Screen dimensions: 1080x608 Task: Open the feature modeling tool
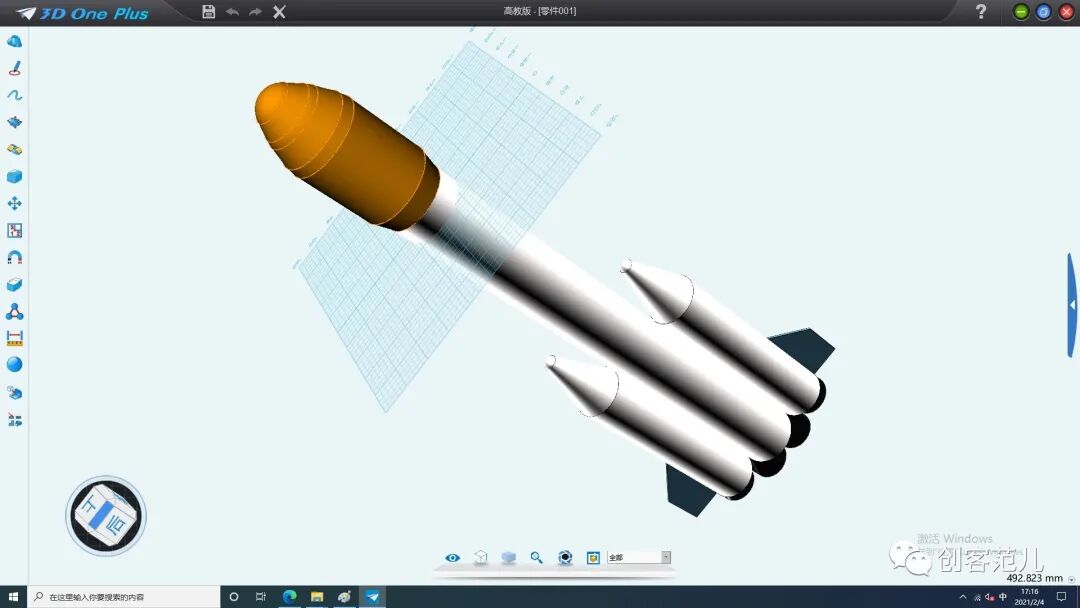pyautogui.click(x=14, y=123)
